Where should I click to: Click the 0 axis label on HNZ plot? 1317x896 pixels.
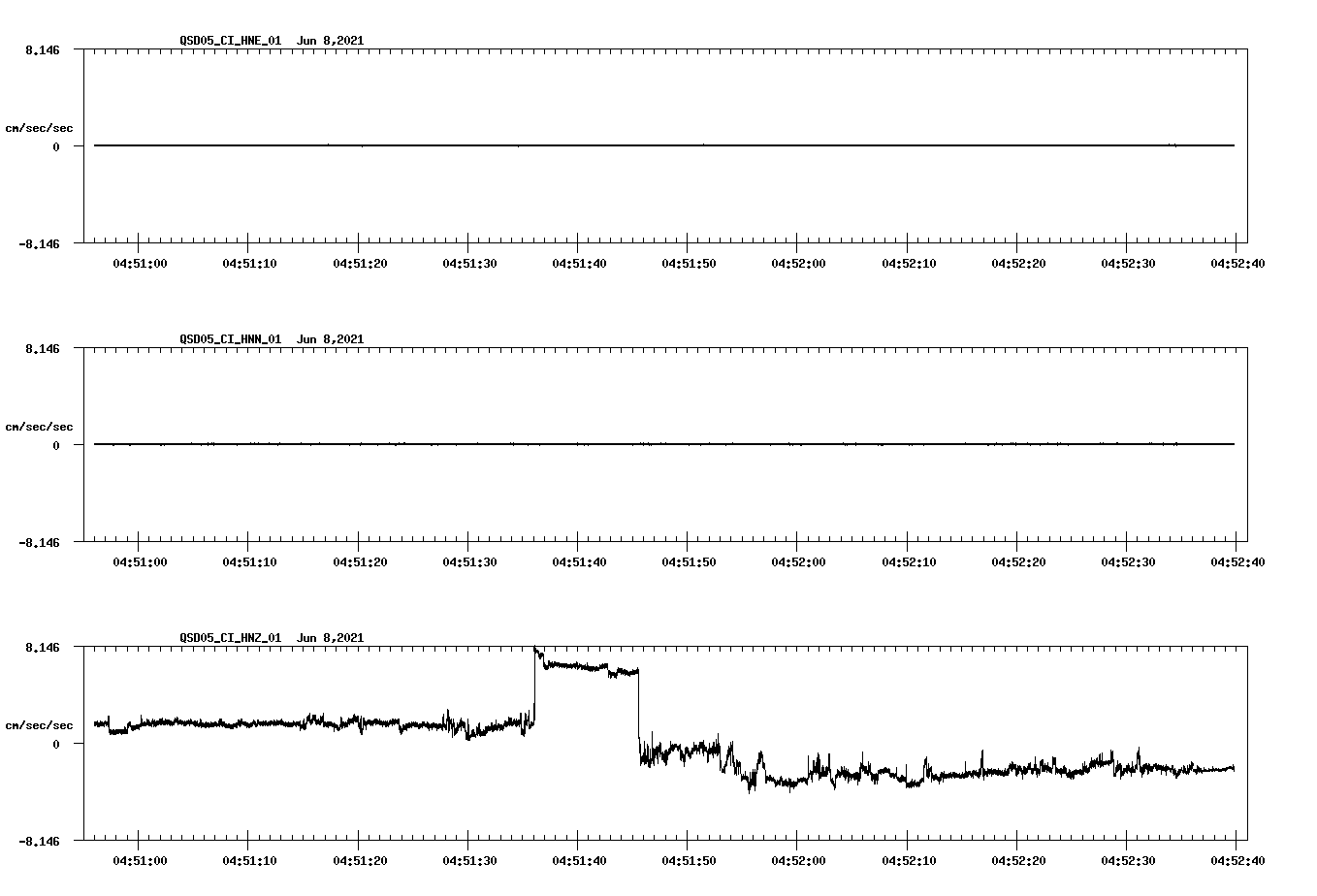tap(56, 745)
